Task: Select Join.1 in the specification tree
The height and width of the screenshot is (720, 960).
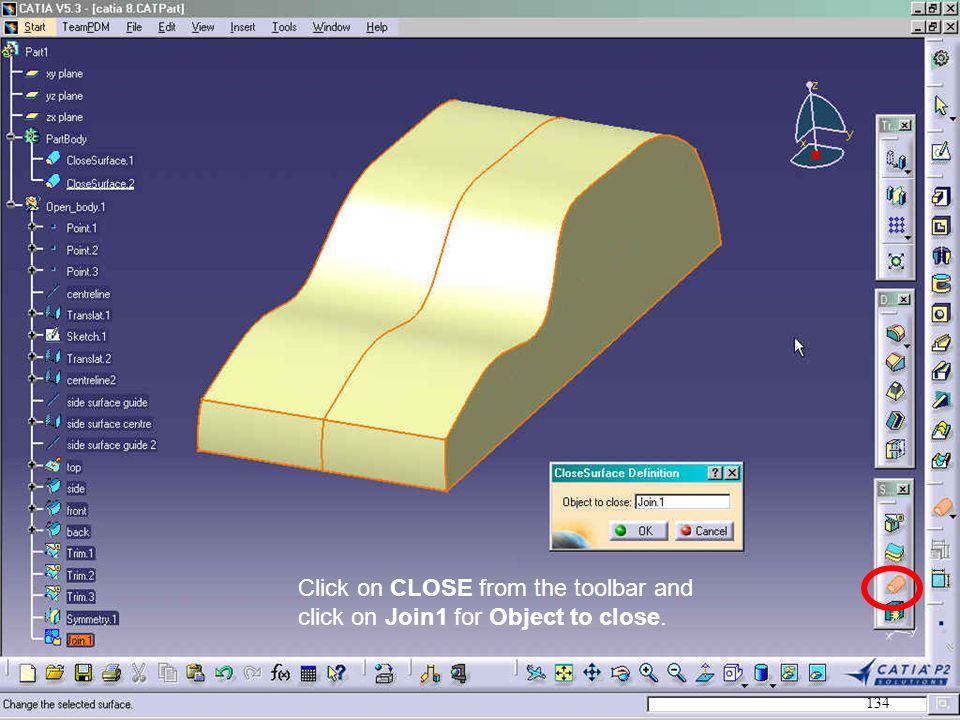Action: coord(80,640)
